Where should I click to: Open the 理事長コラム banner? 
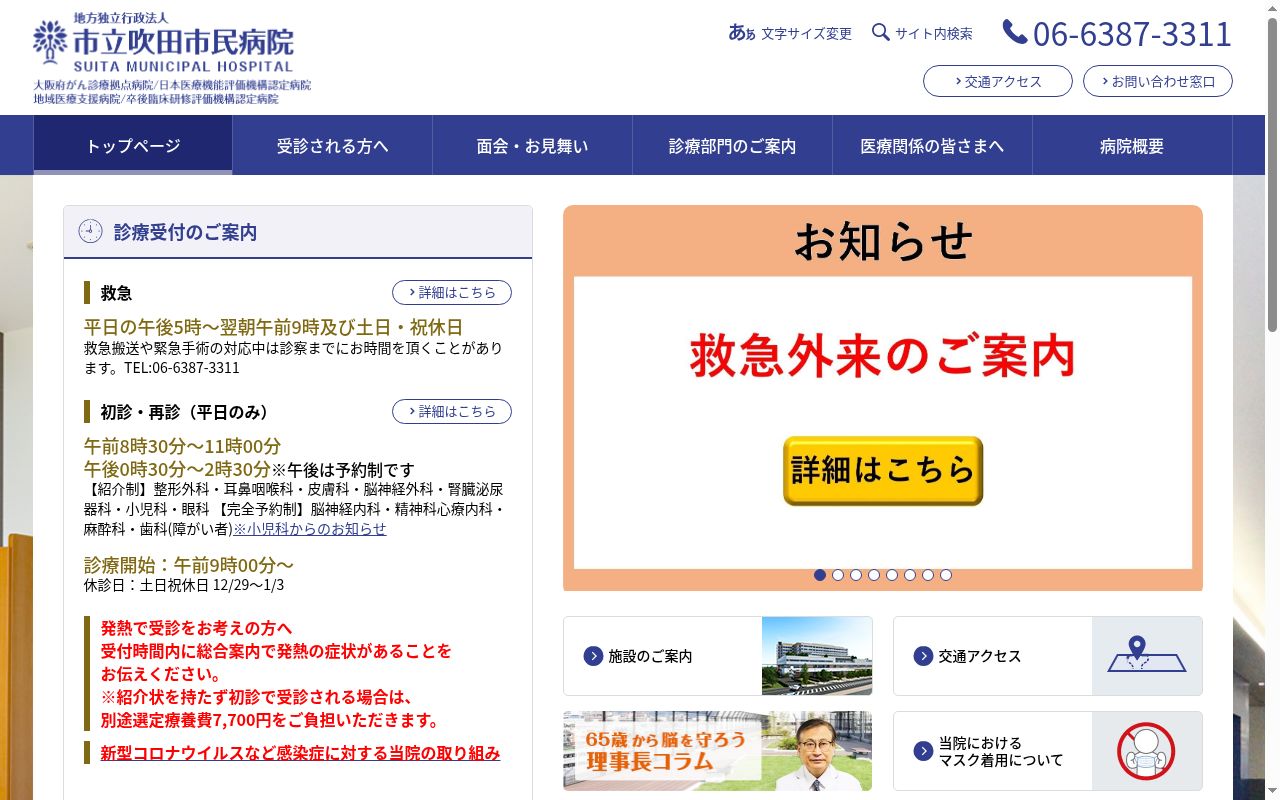tap(717, 751)
